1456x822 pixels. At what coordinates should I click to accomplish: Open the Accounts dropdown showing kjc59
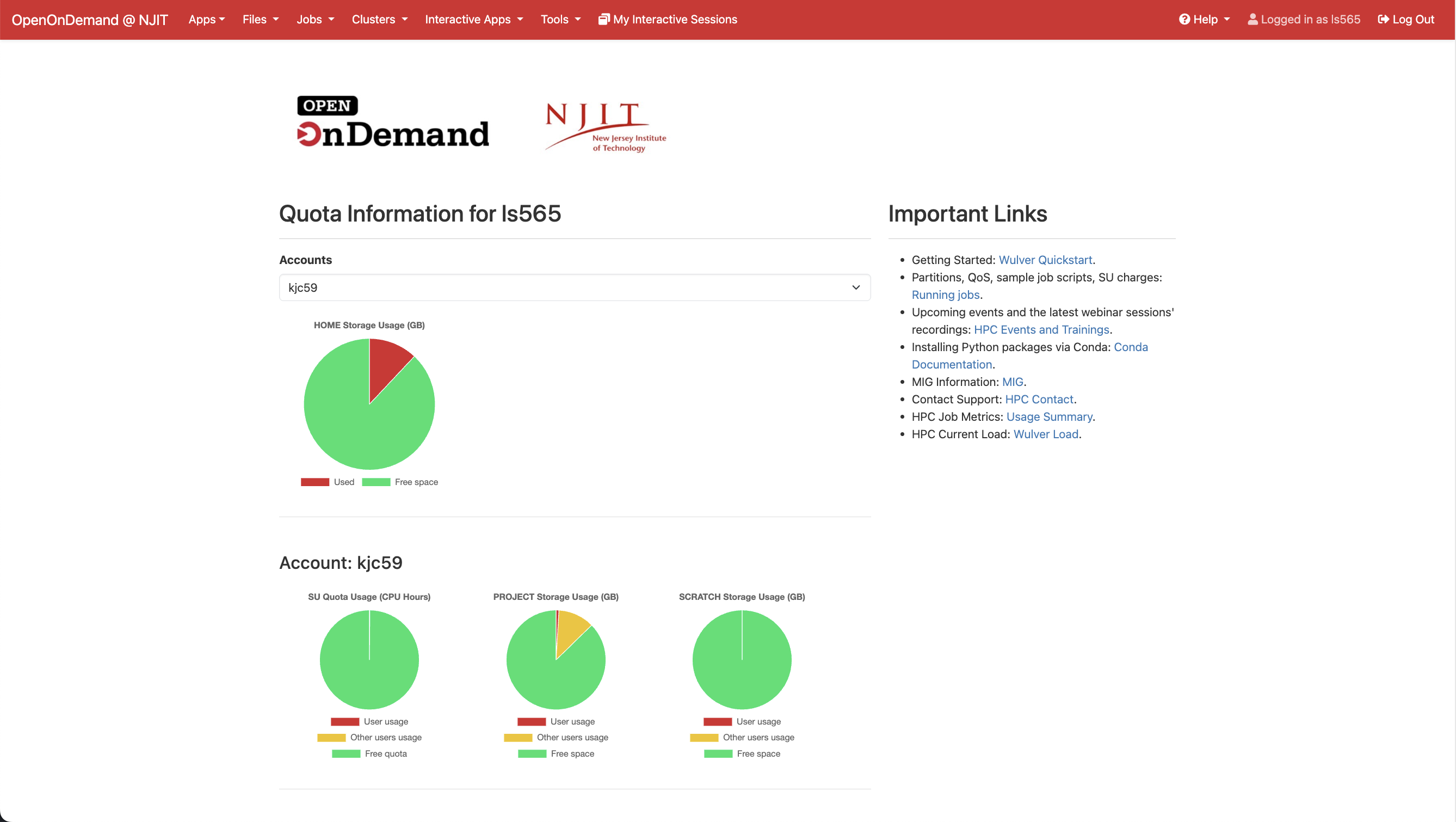pos(574,287)
